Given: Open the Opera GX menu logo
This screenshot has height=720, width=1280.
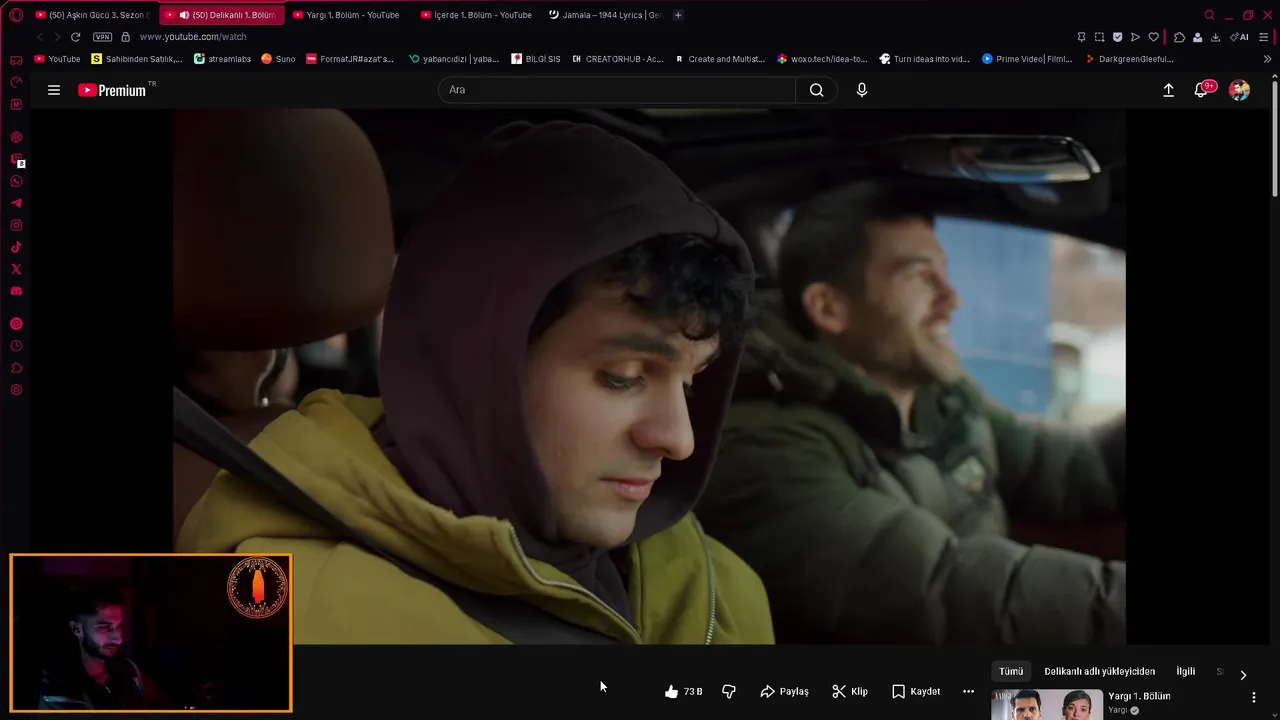Looking at the screenshot, I should [16, 15].
